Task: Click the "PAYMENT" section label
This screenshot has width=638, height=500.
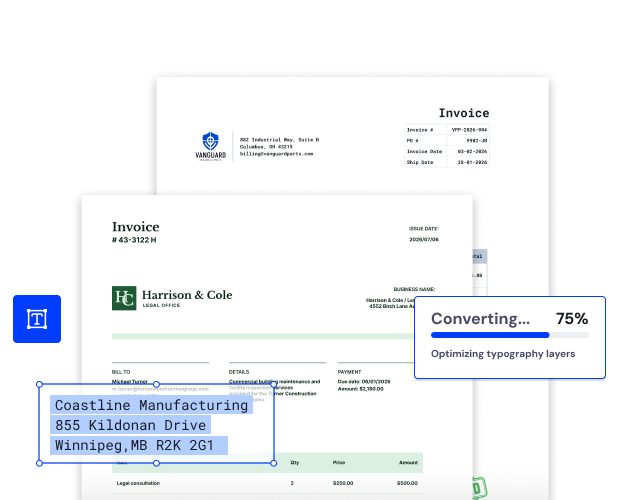Action: coord(349,372)
